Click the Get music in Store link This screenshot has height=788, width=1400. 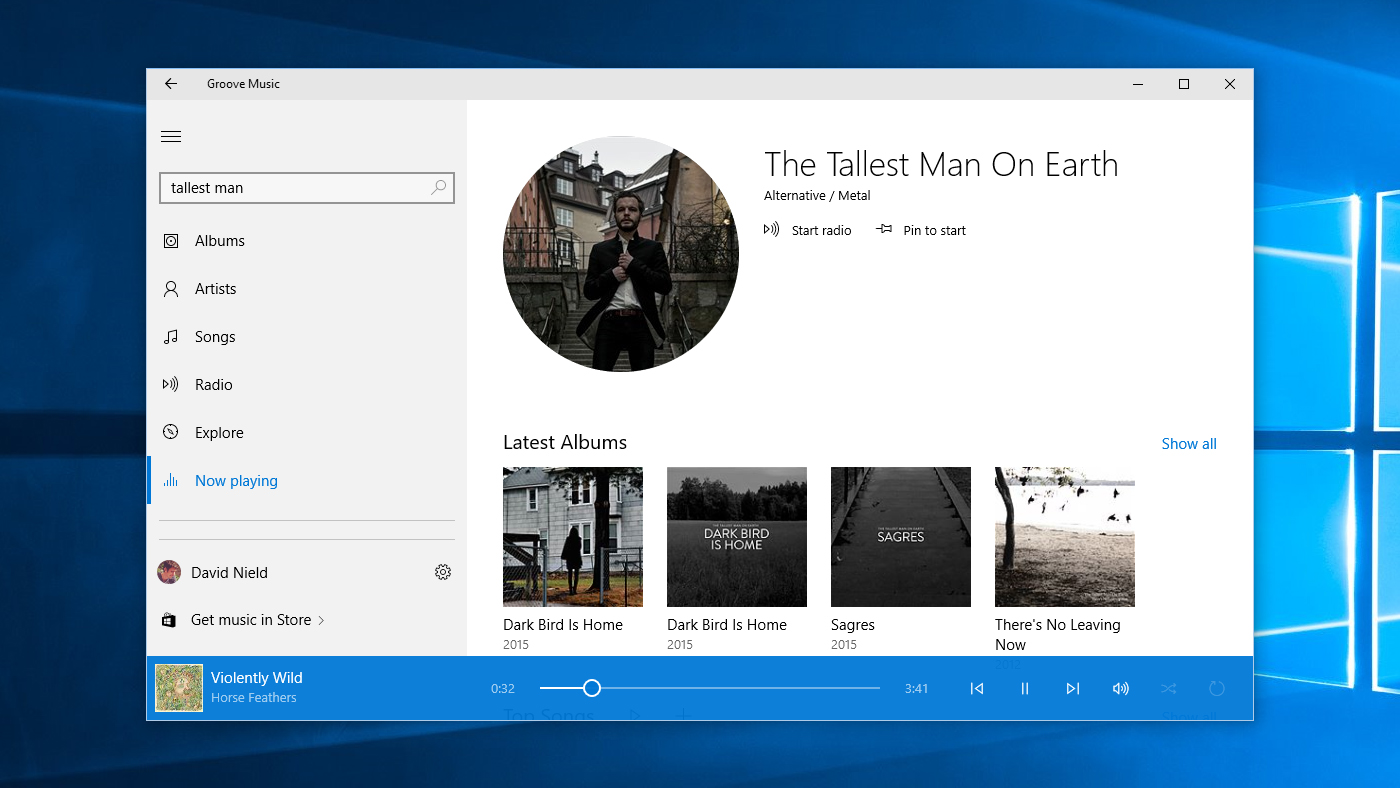coord(251,620)
